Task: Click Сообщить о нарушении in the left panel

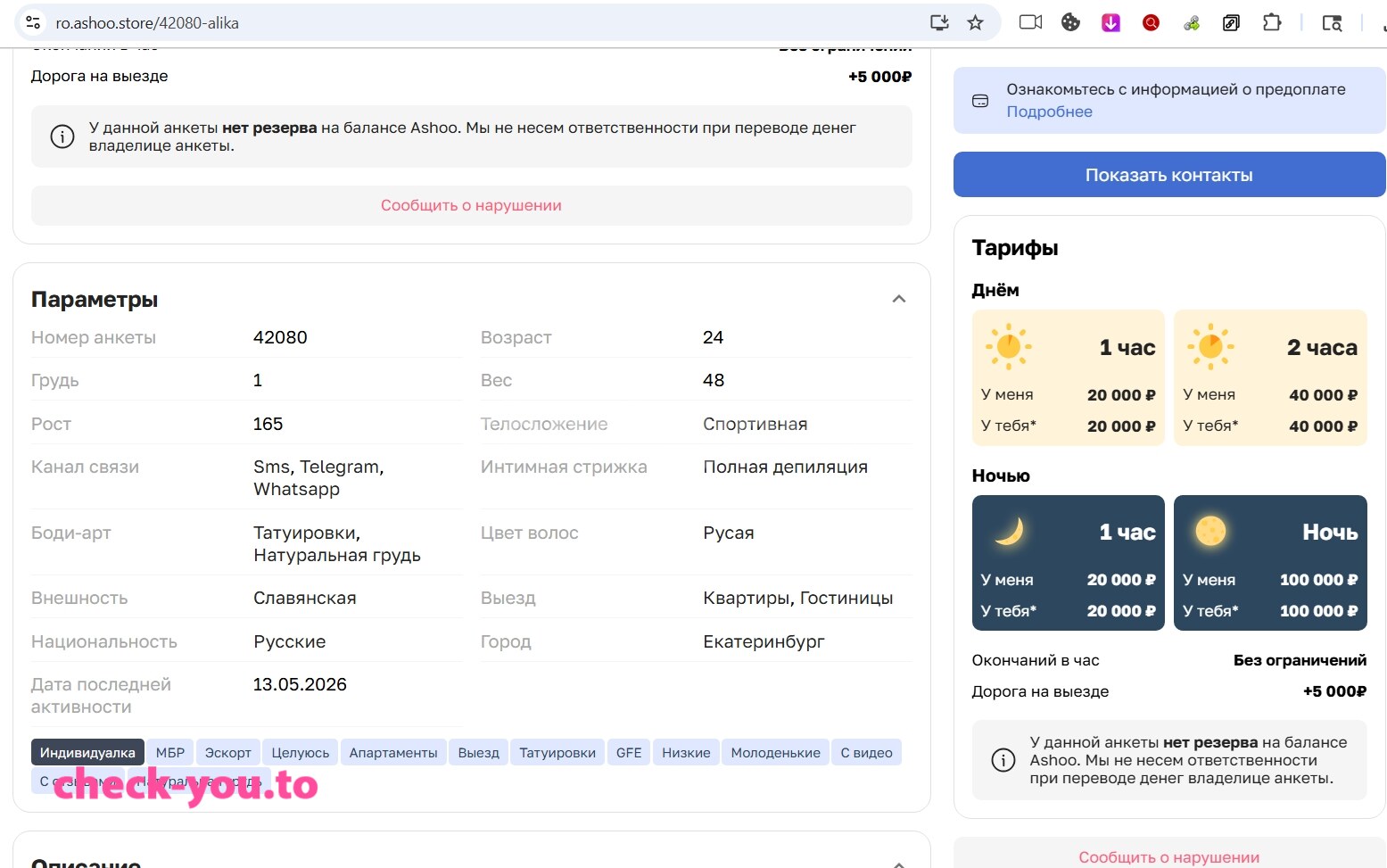Action: coord(471,205)
